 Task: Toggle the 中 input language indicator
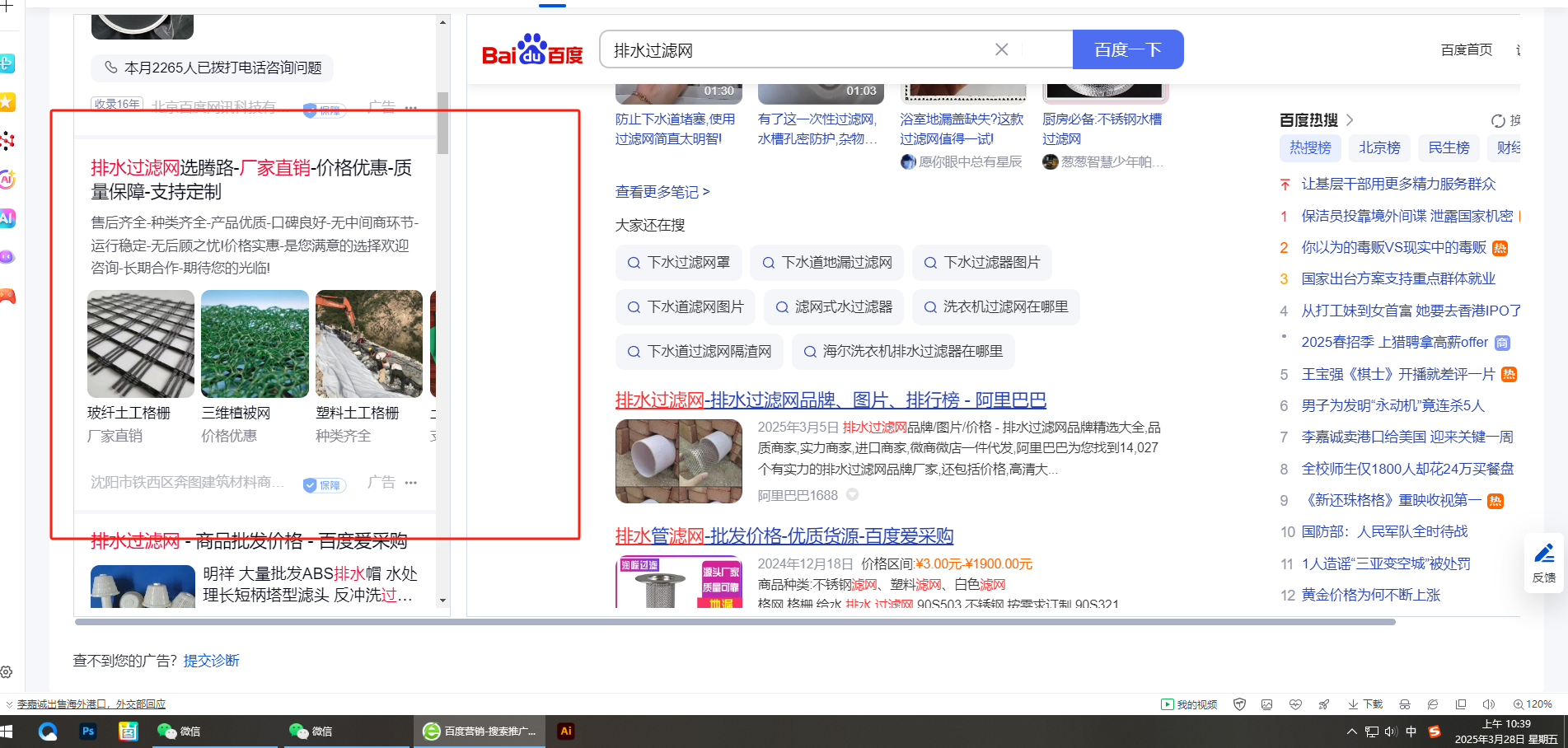coord(1411,732)
